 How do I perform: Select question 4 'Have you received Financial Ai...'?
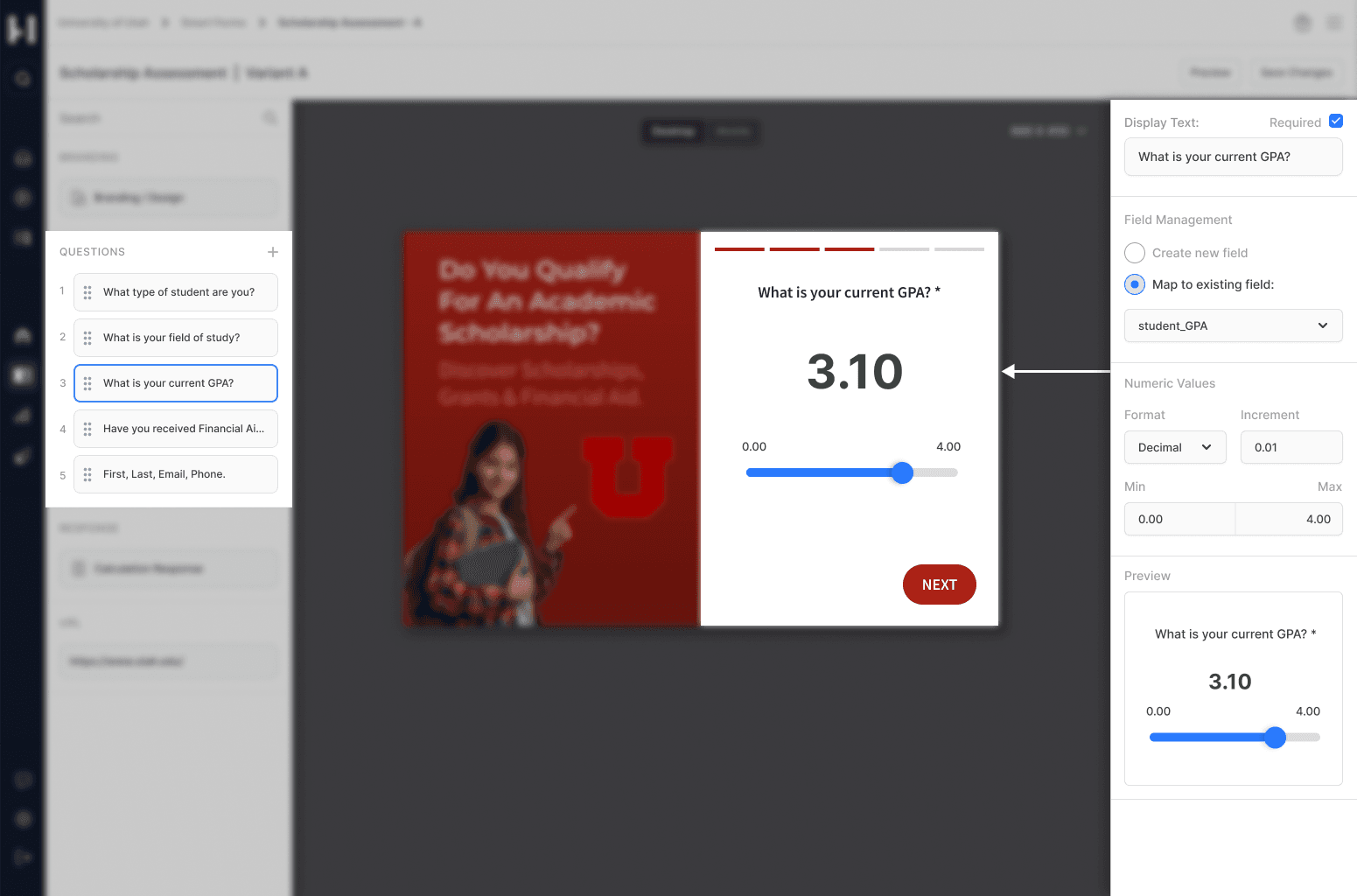tap(176, 429)
